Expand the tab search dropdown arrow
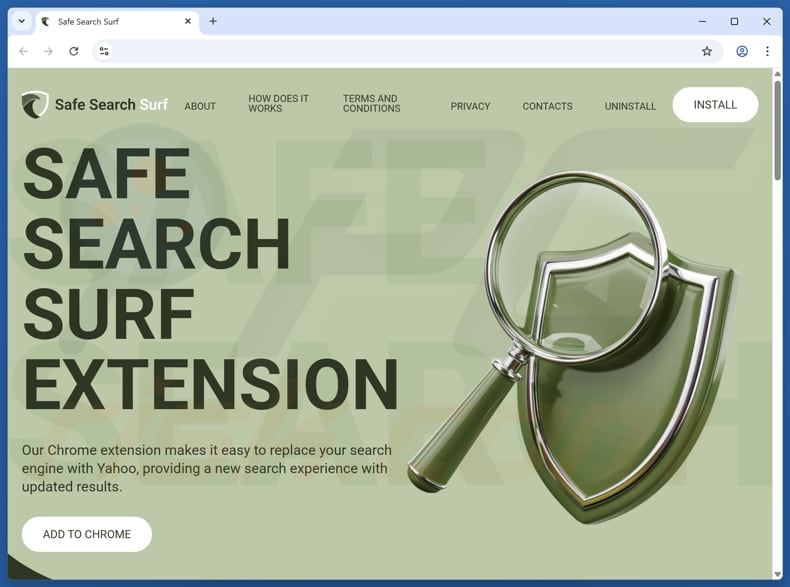Image resolution: width=790 pixels, height=587 pixels. 22,21
